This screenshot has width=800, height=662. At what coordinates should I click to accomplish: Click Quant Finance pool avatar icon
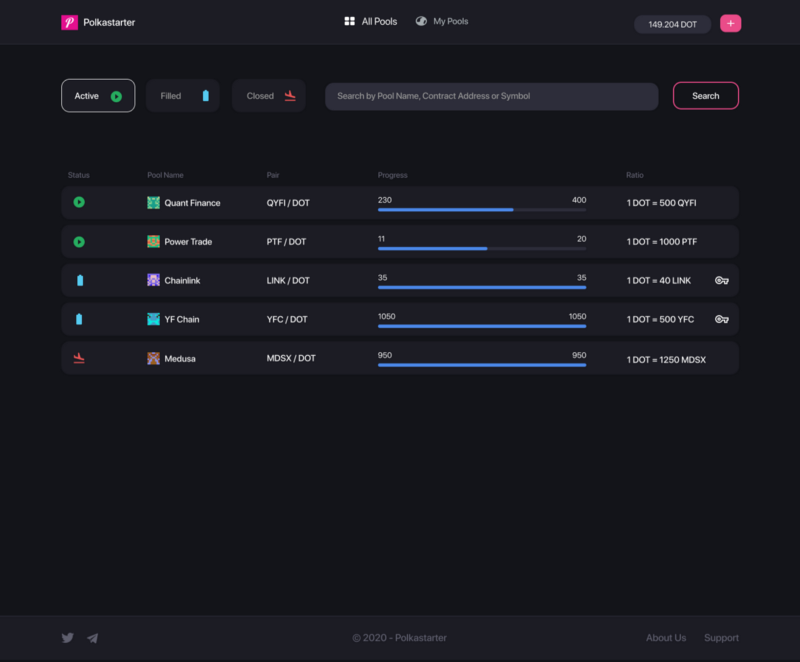point(154,202)
